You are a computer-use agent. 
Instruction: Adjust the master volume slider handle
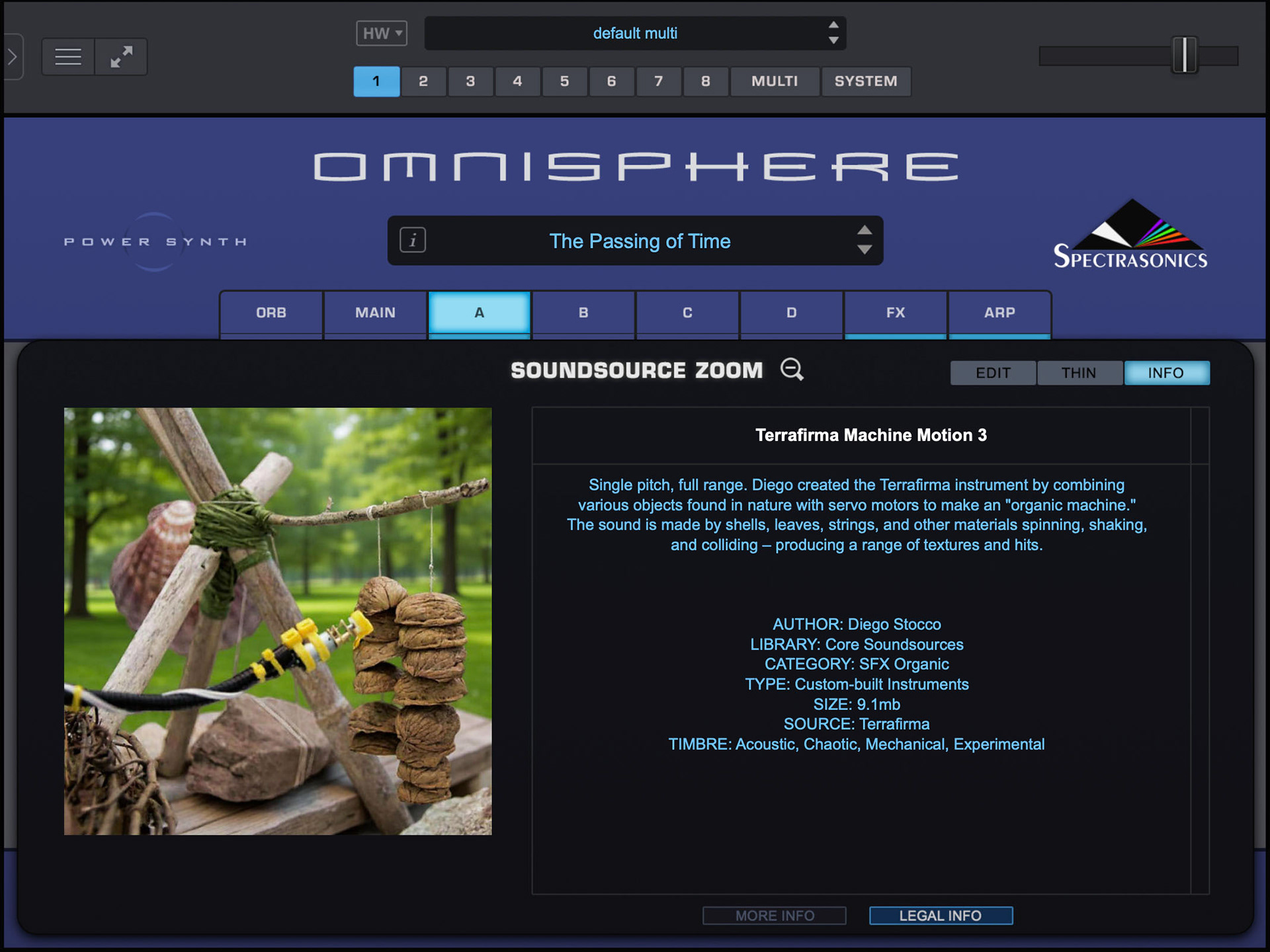[1184, 56]
